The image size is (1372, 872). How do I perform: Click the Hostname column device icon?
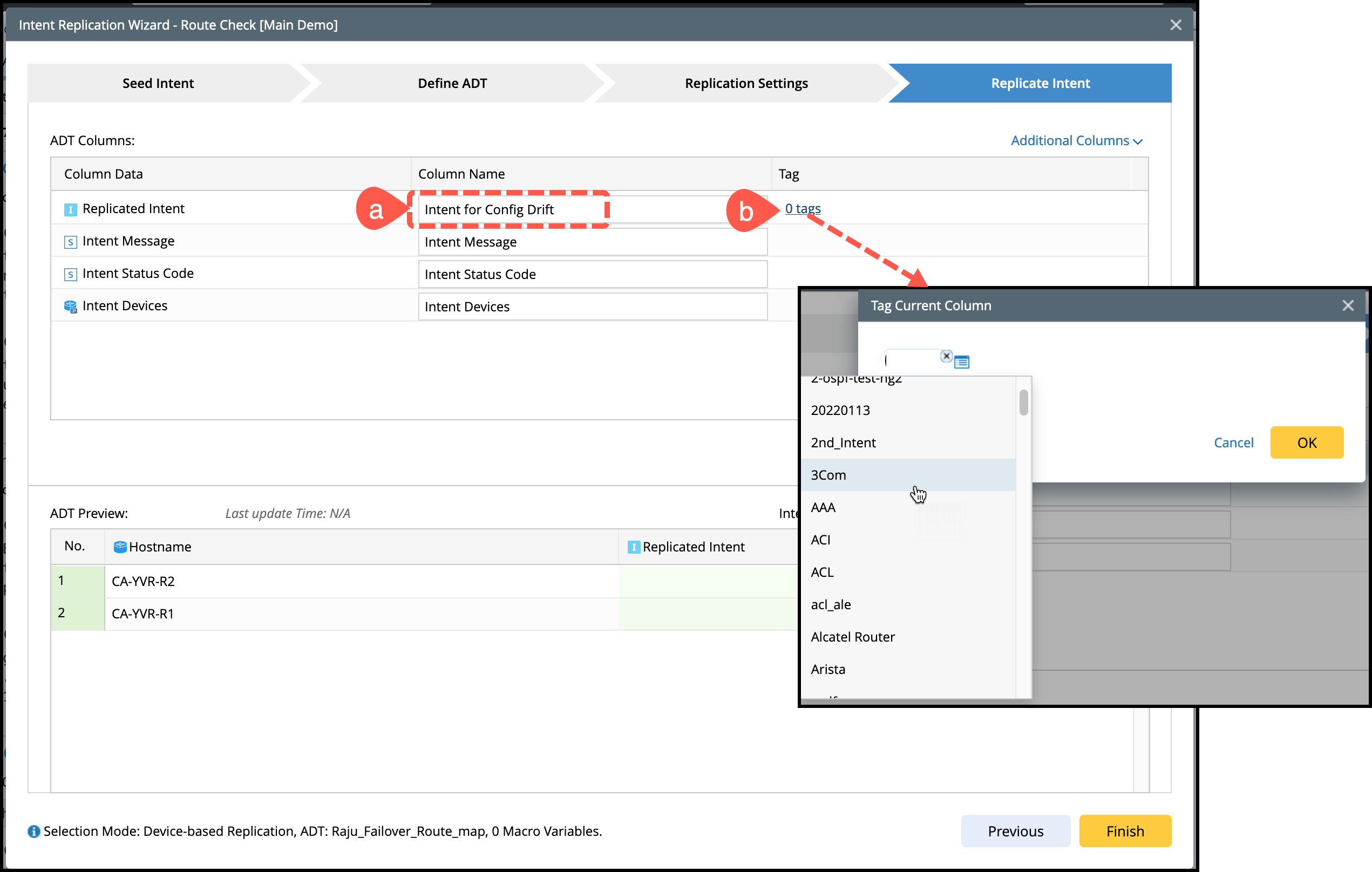tap(120, 547)
